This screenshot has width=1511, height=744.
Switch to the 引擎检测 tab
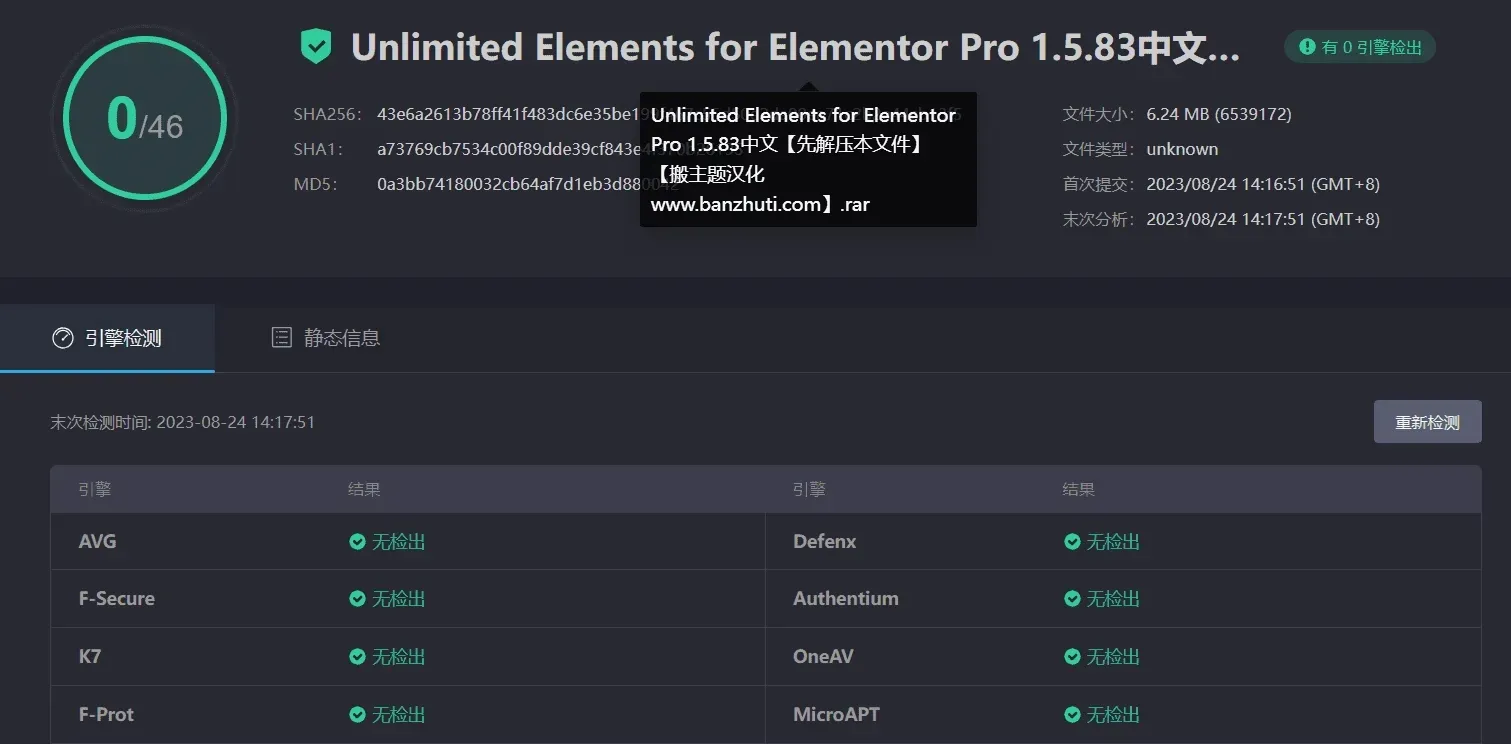(x=107, y=338)
